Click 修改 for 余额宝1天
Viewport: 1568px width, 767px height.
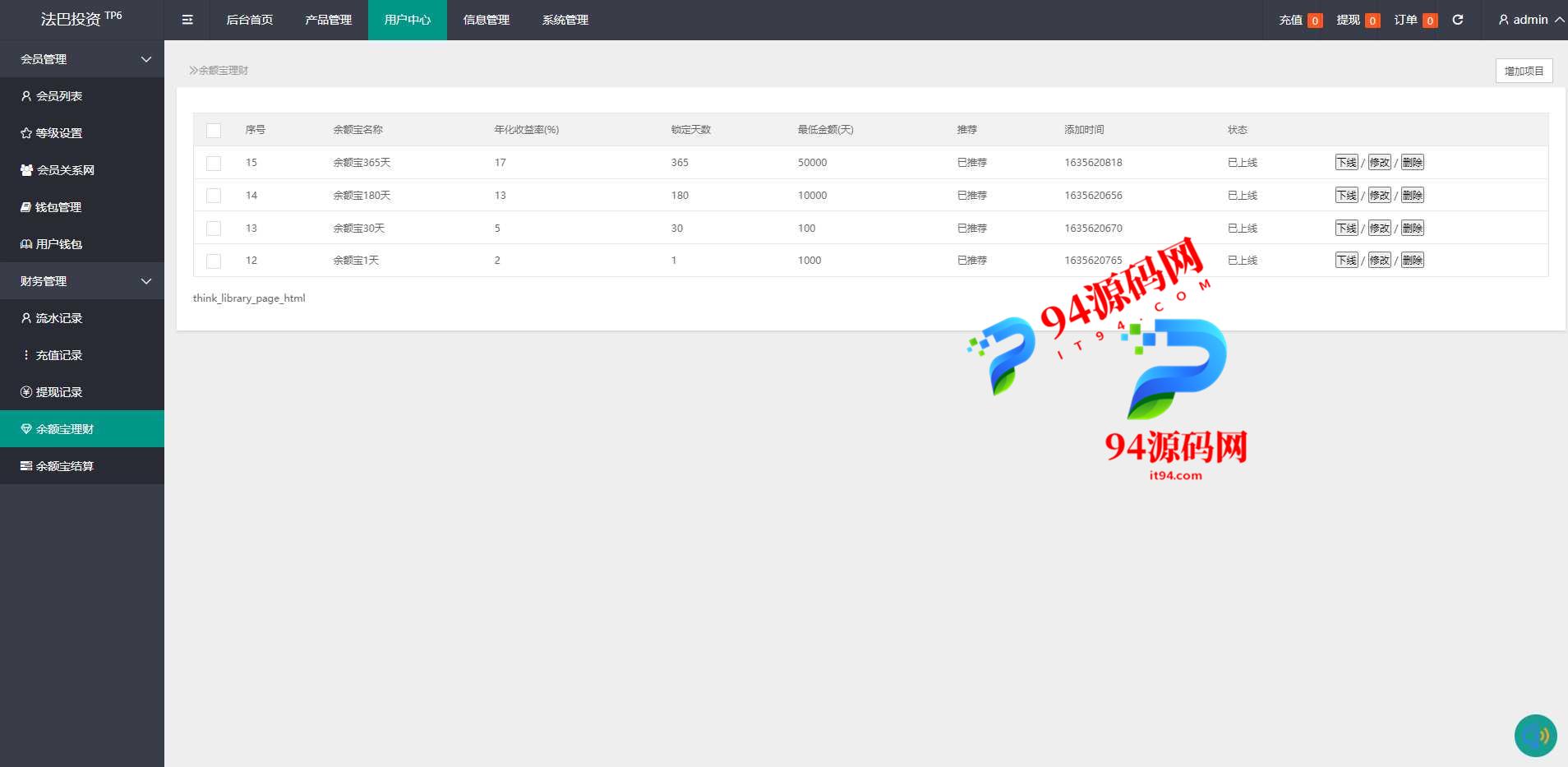tap(1379, 261)
